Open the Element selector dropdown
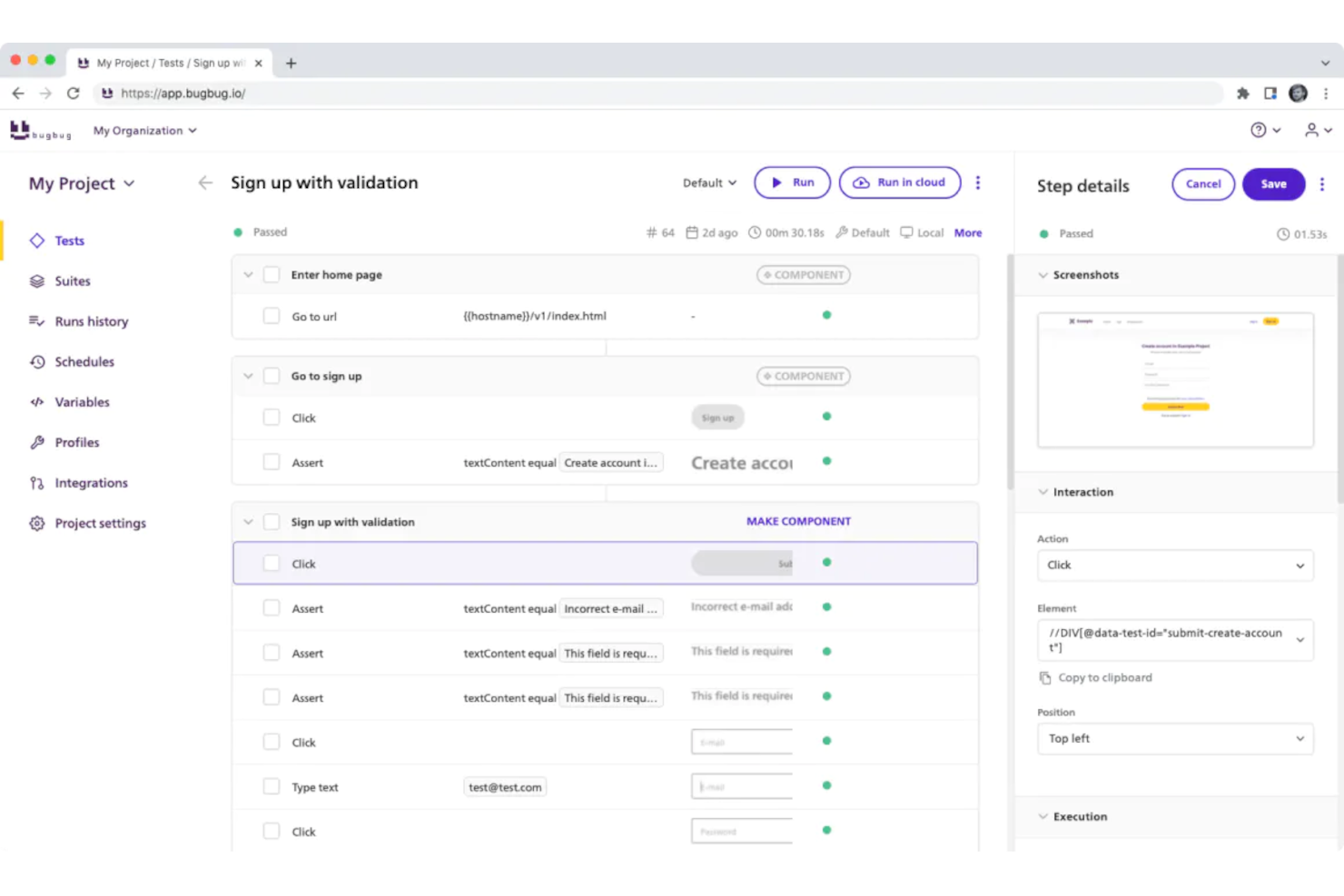 pyautogui.click(x=1175, y=640)
